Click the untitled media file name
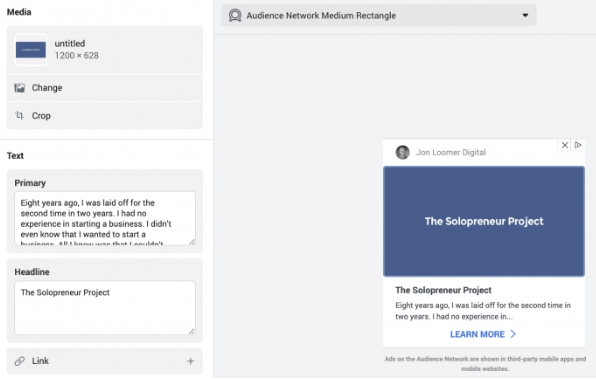This screenshot has height=380, width=596. pyautogui.click(x=70, y=43)
